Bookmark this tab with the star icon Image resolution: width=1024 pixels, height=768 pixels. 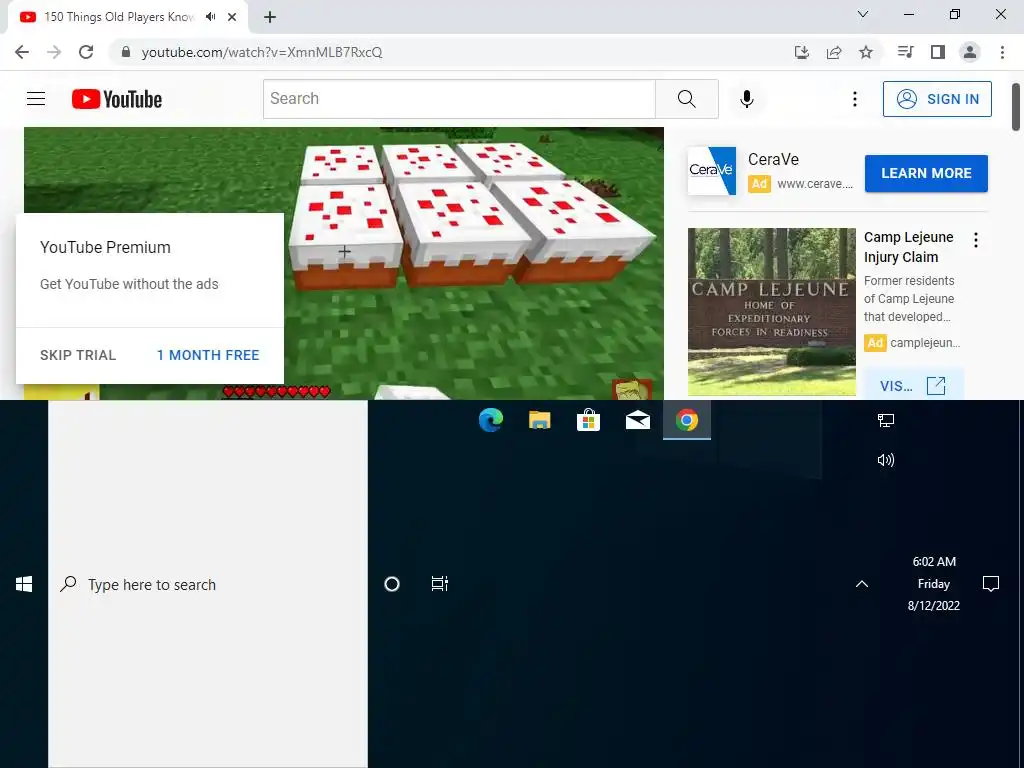click(866, 52)
